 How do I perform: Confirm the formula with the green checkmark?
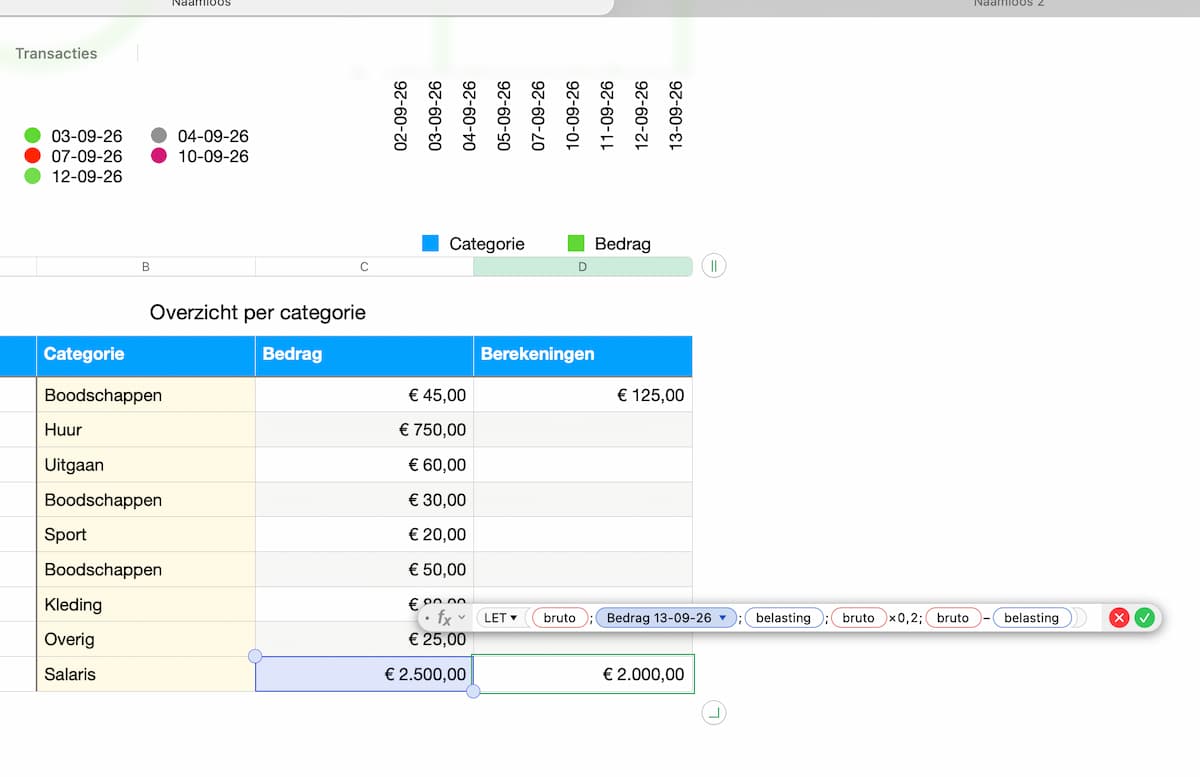[x=1145, y=618]
